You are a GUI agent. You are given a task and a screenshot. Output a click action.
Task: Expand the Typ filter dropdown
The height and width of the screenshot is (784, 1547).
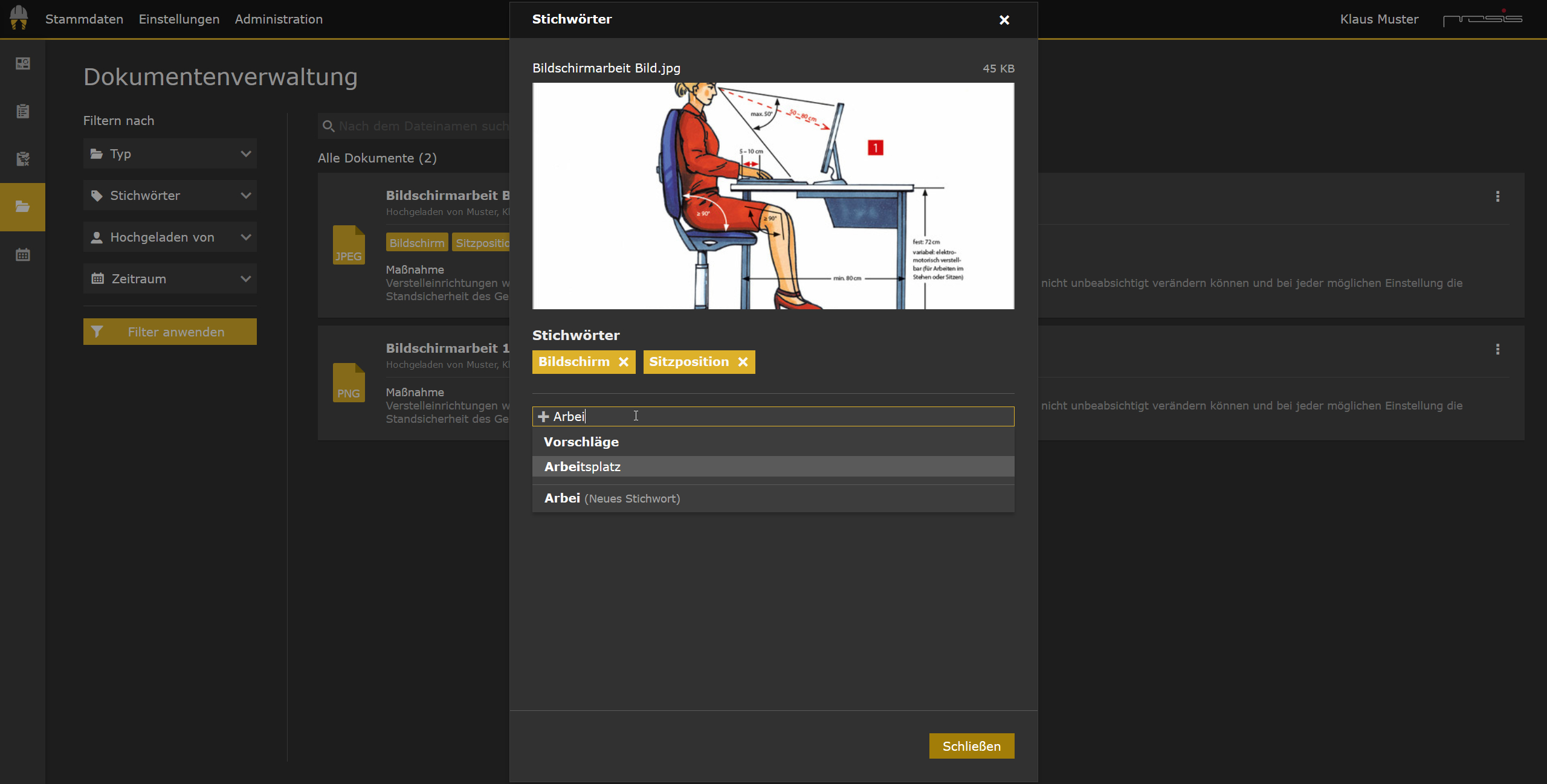[170, 153]
